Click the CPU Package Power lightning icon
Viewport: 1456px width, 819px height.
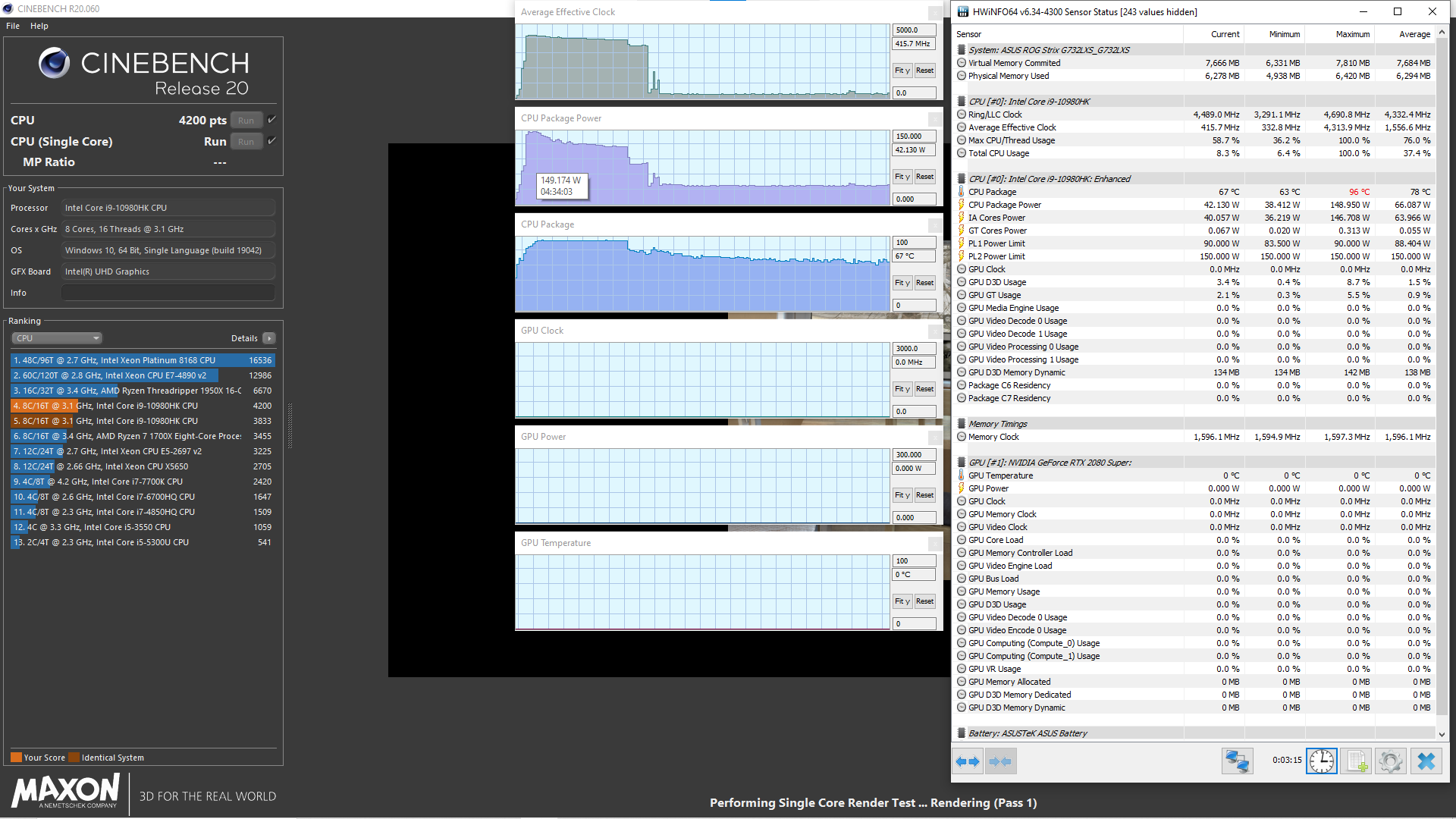962,205
